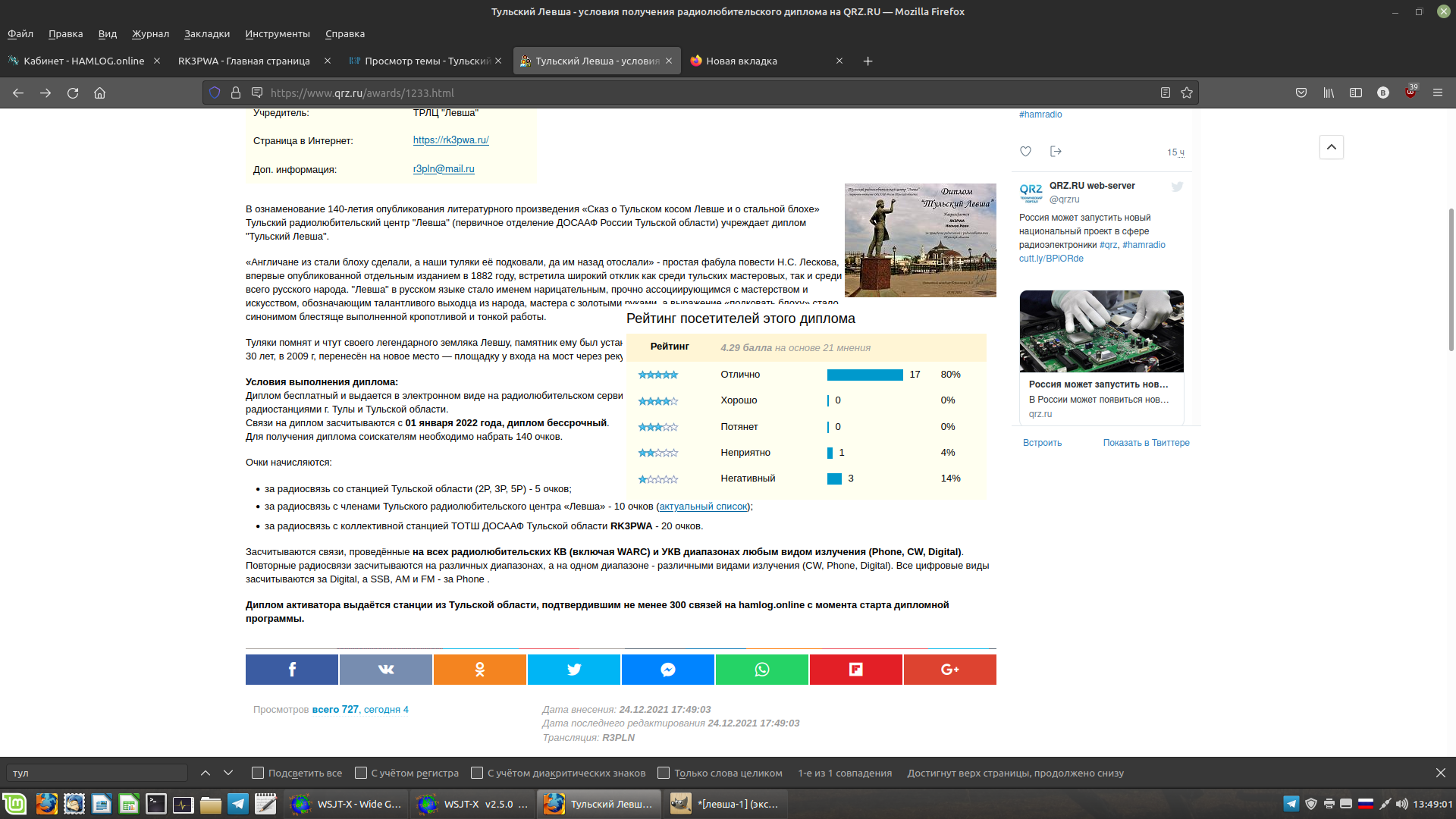Share the page on Facebook

tap(292, 670)
